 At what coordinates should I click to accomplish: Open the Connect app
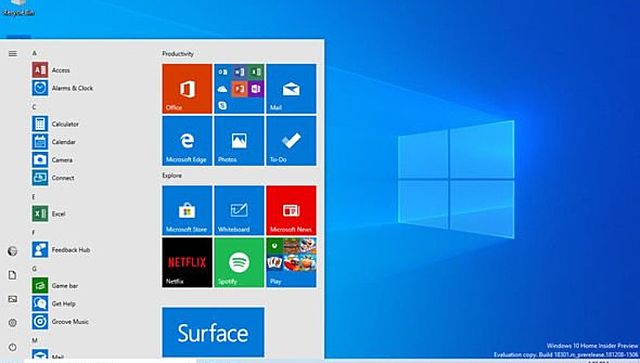tap(53, 178)
